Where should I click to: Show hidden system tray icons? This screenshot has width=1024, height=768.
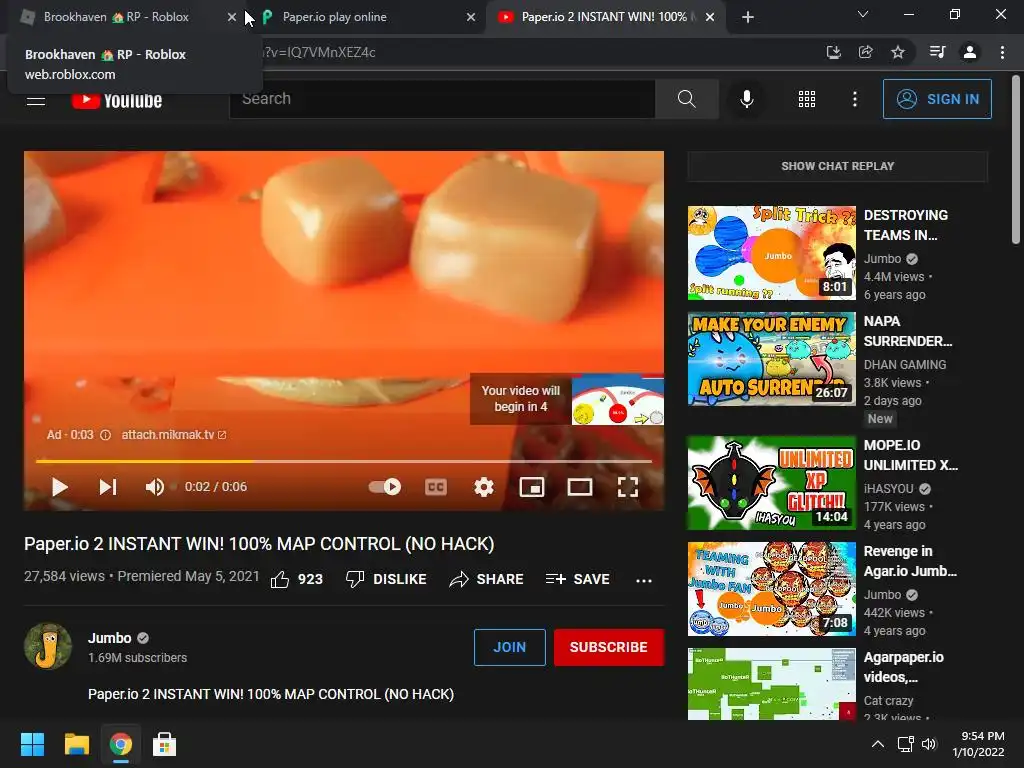pyautogui.click(x=878, y=744)
